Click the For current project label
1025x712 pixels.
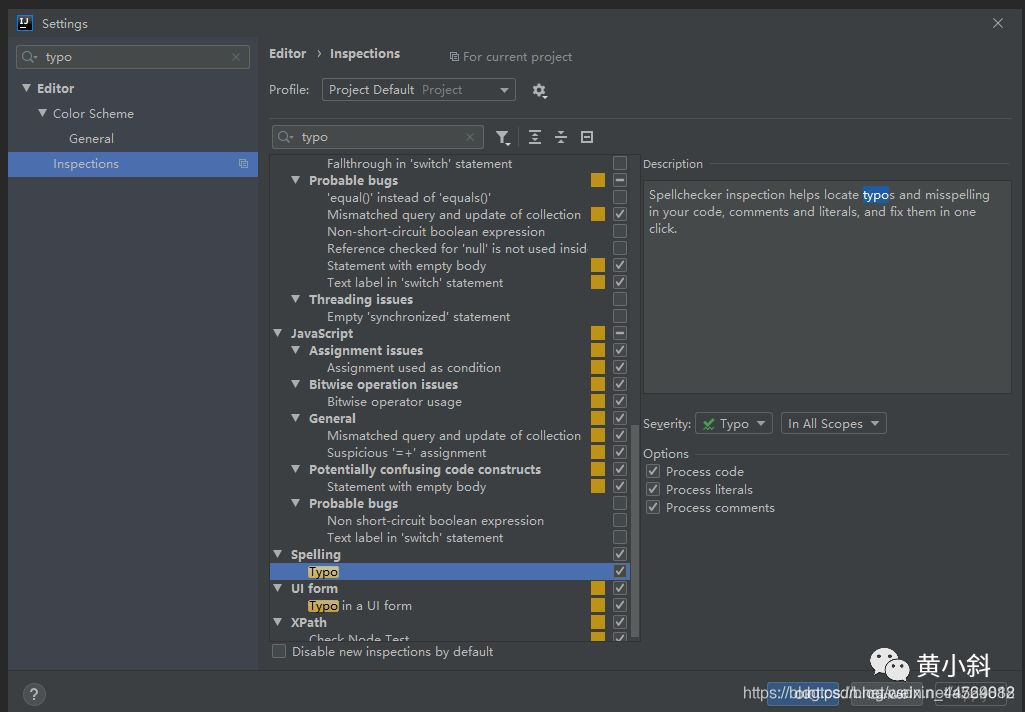tap(517, 58)
